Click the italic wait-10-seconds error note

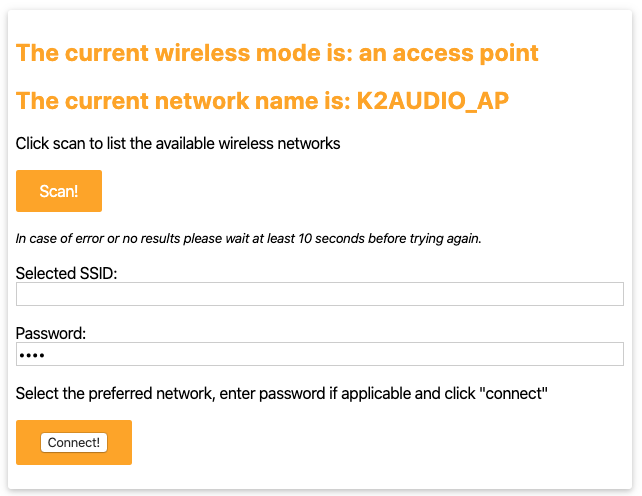pos(248,239)
